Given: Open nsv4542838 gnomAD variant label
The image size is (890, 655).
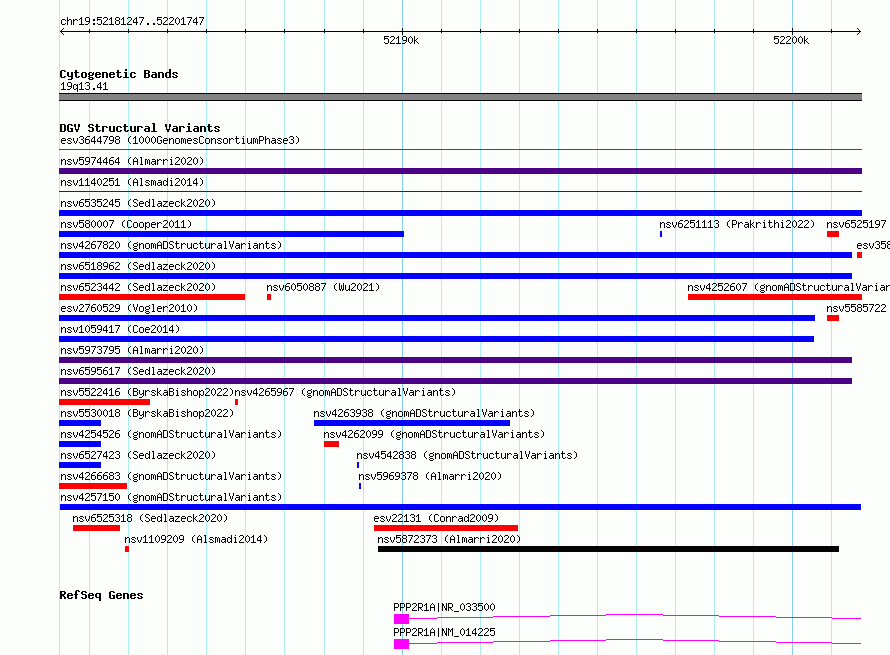Looking at the screenshot, I should click(x=467, y=455).
